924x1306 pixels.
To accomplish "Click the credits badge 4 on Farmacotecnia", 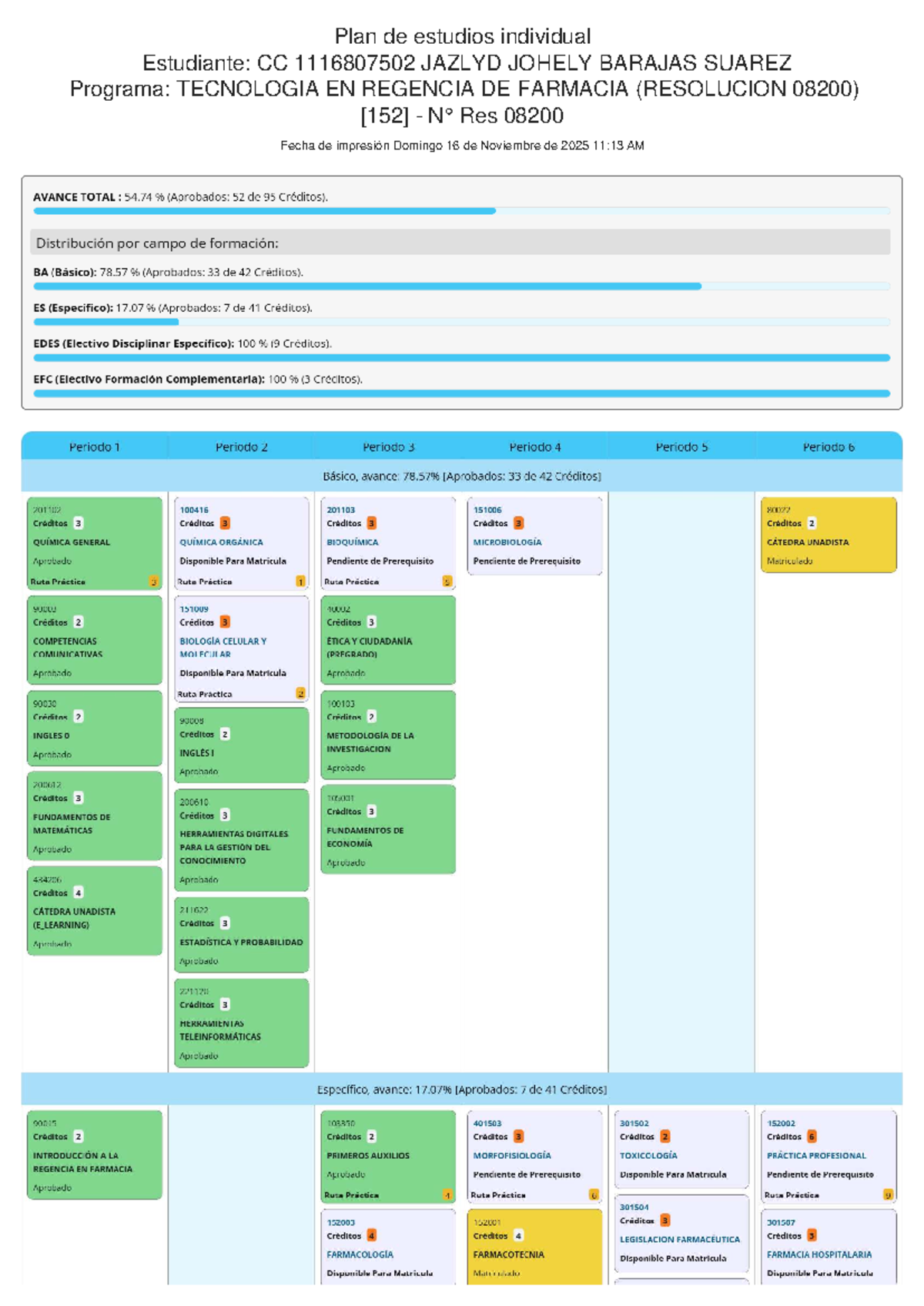I will pos(519,1235).
